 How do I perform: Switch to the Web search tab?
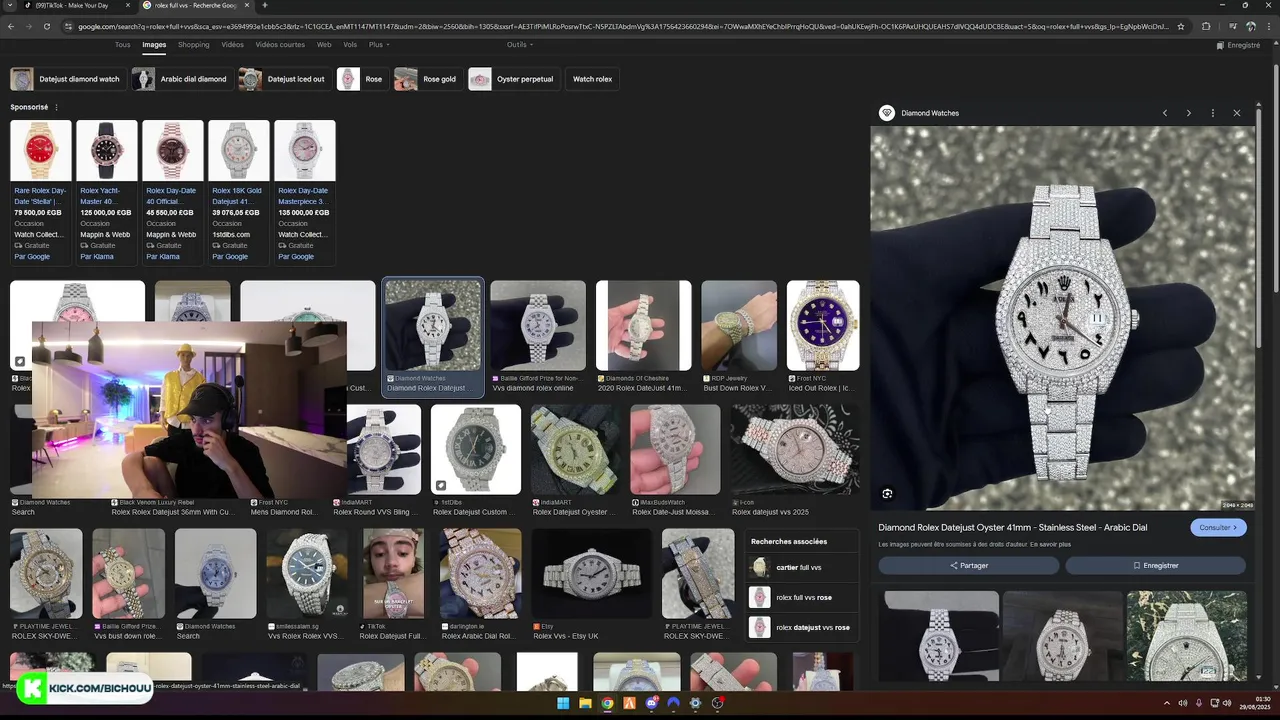(324, 45)
